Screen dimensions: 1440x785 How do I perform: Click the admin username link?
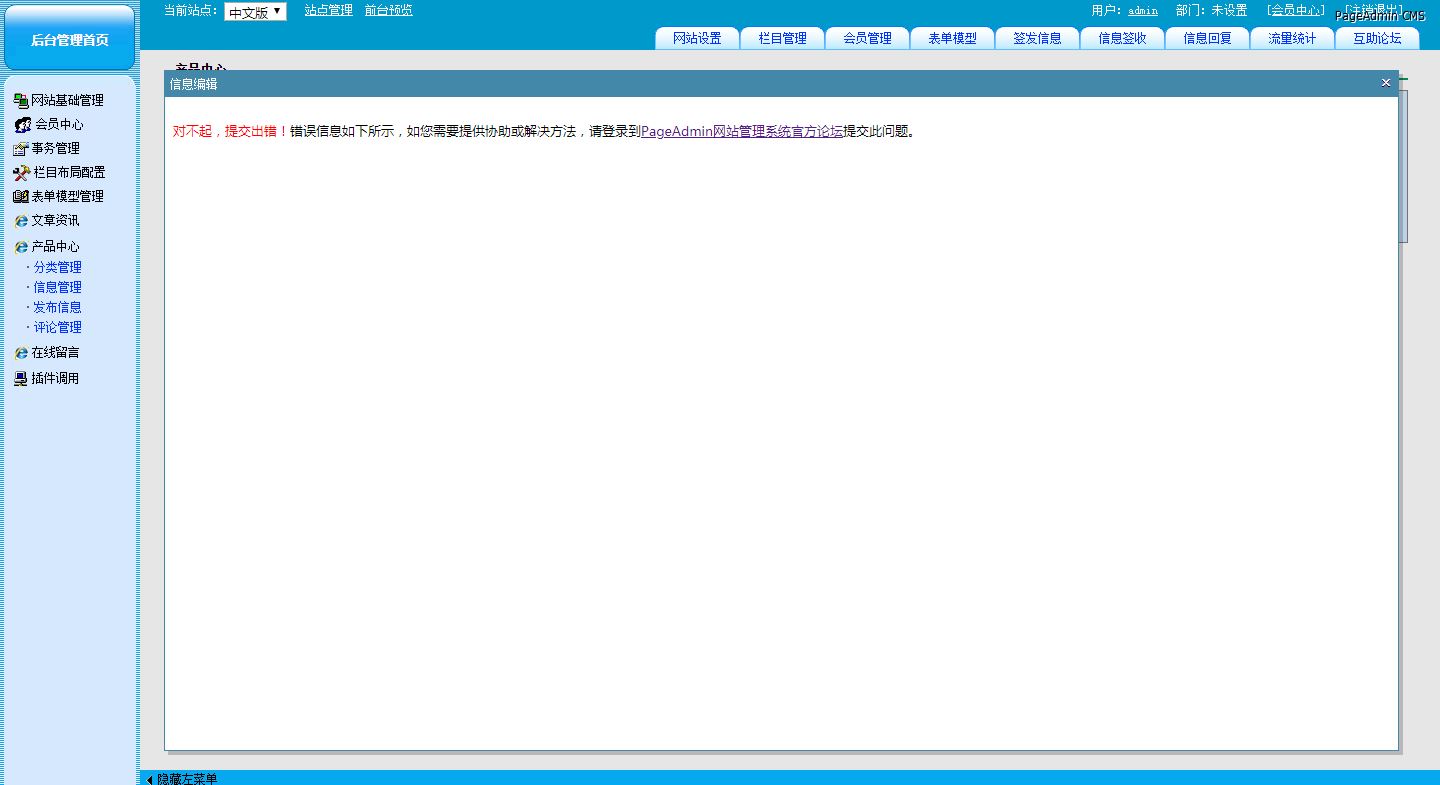click(1143, 11)
